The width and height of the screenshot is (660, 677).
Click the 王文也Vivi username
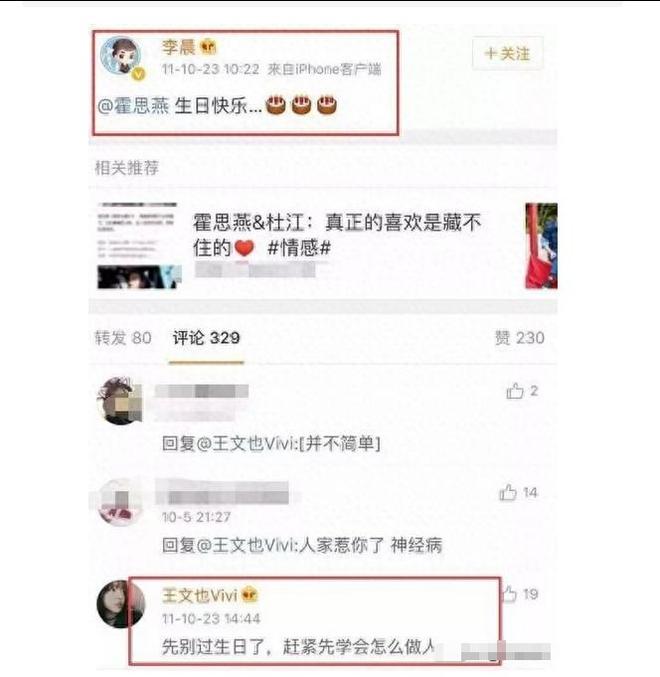pyautogui.click(x=199, y=595)
